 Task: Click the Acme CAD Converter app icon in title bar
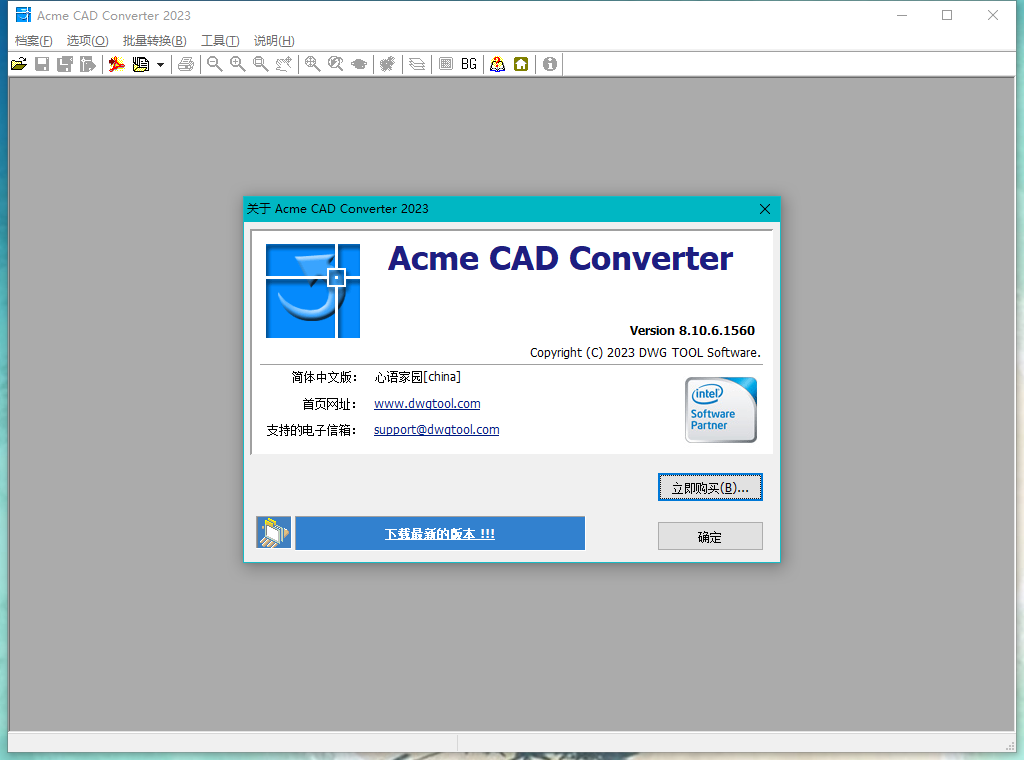pos(24,14)
